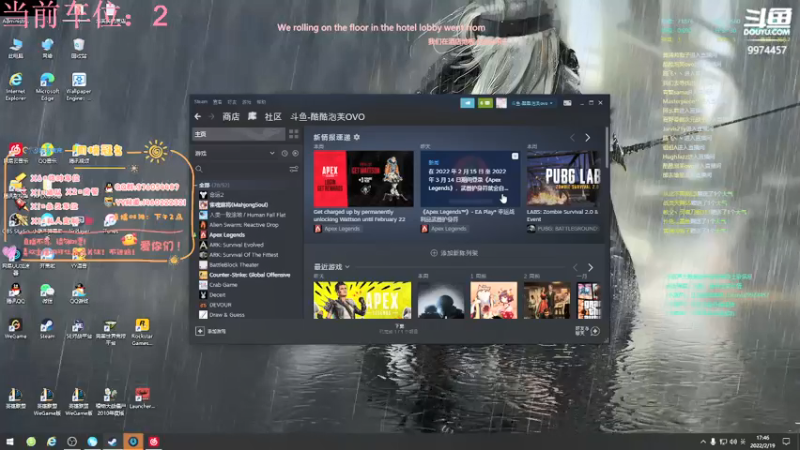
Task: Click the green friends notification button
Action: (x=485, y=103)
